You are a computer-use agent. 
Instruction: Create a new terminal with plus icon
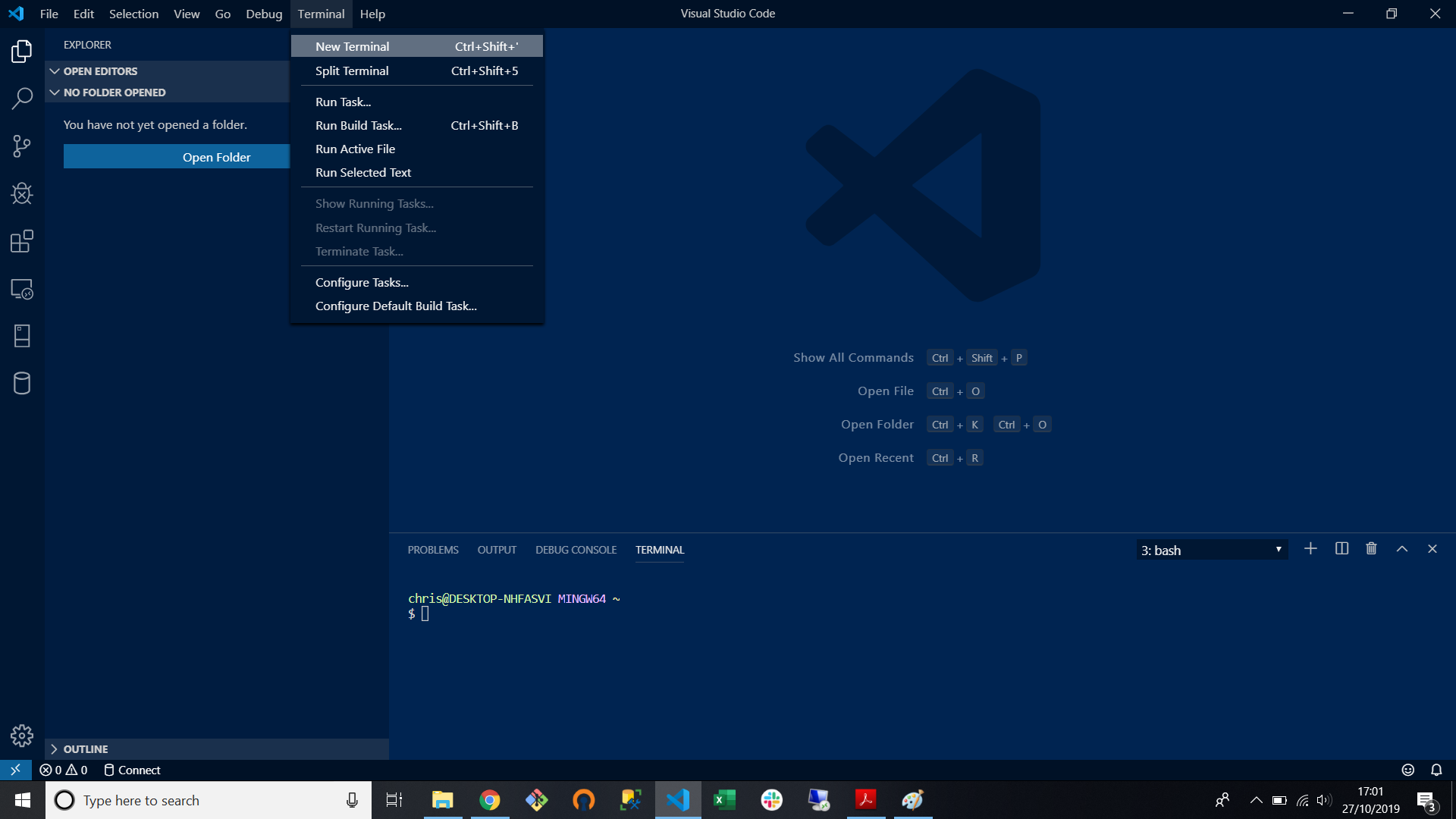[1310, 548]
